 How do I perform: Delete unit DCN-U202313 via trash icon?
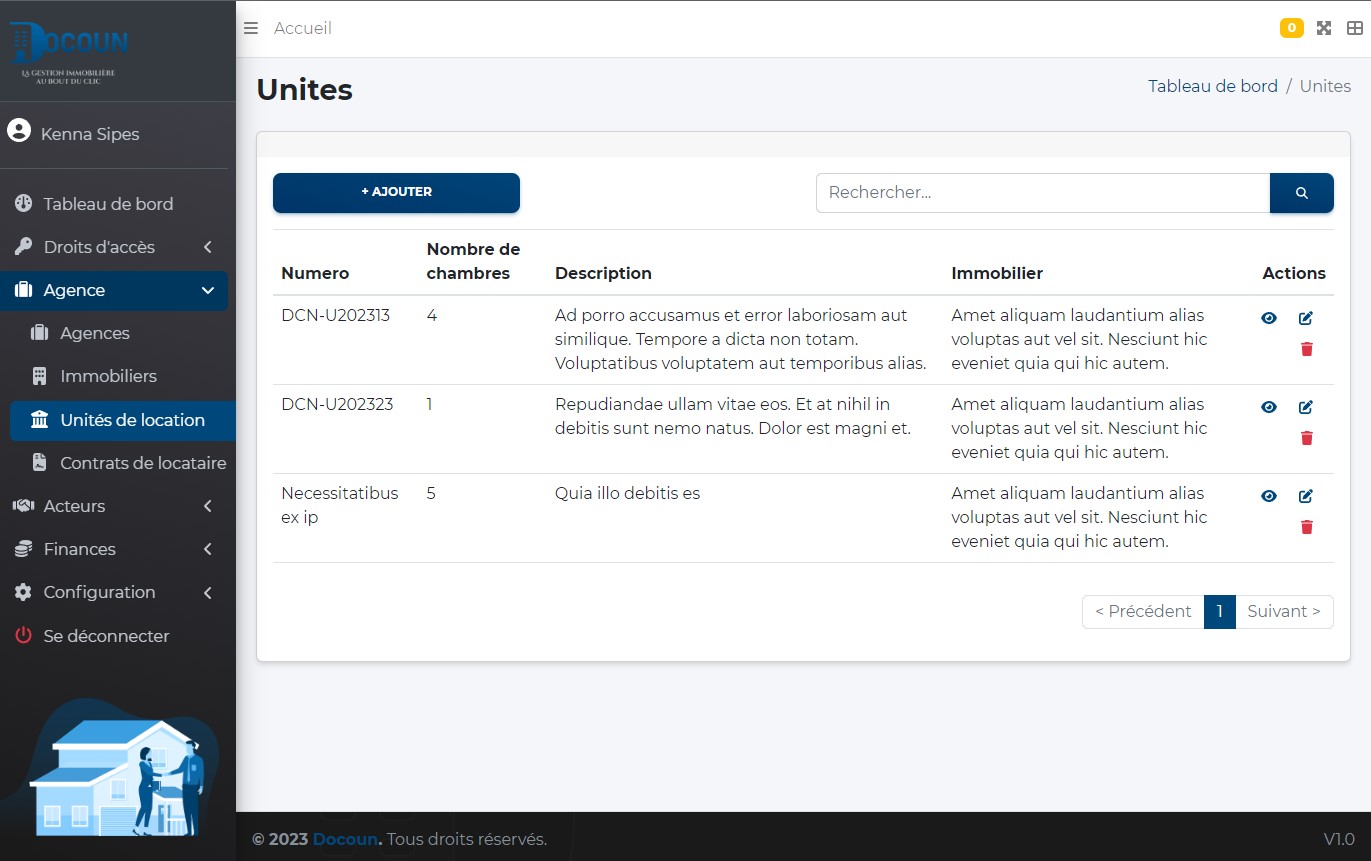(x=1306, y=349)
